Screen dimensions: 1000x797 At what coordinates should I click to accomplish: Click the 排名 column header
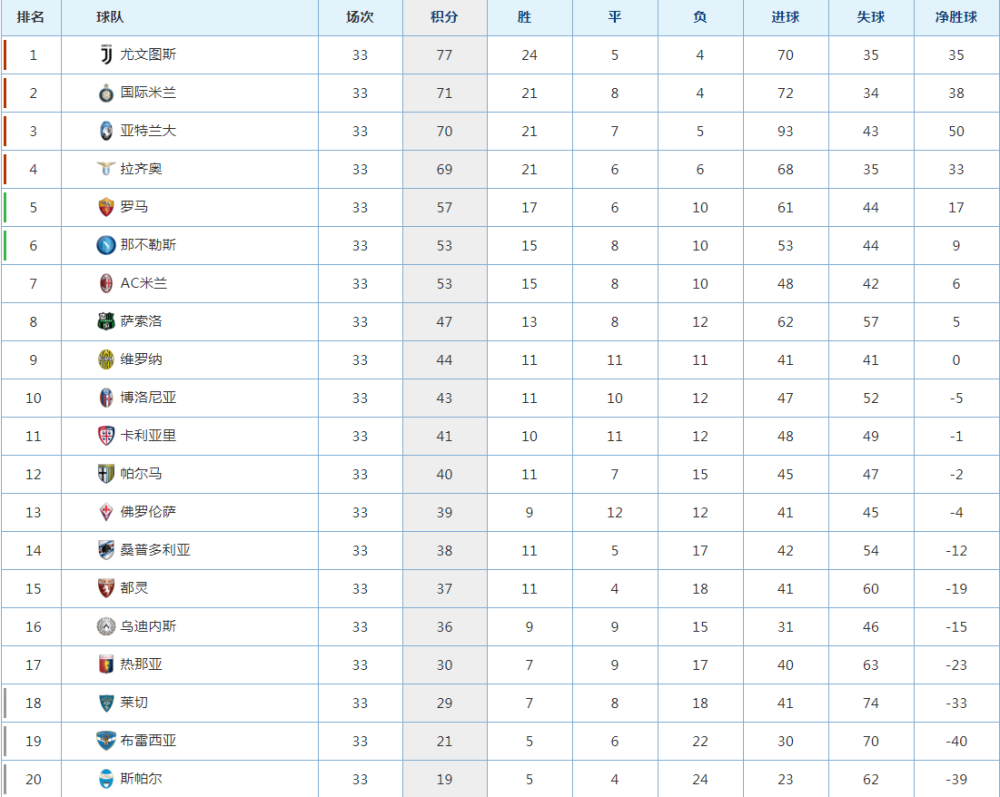tap(31, 17)
